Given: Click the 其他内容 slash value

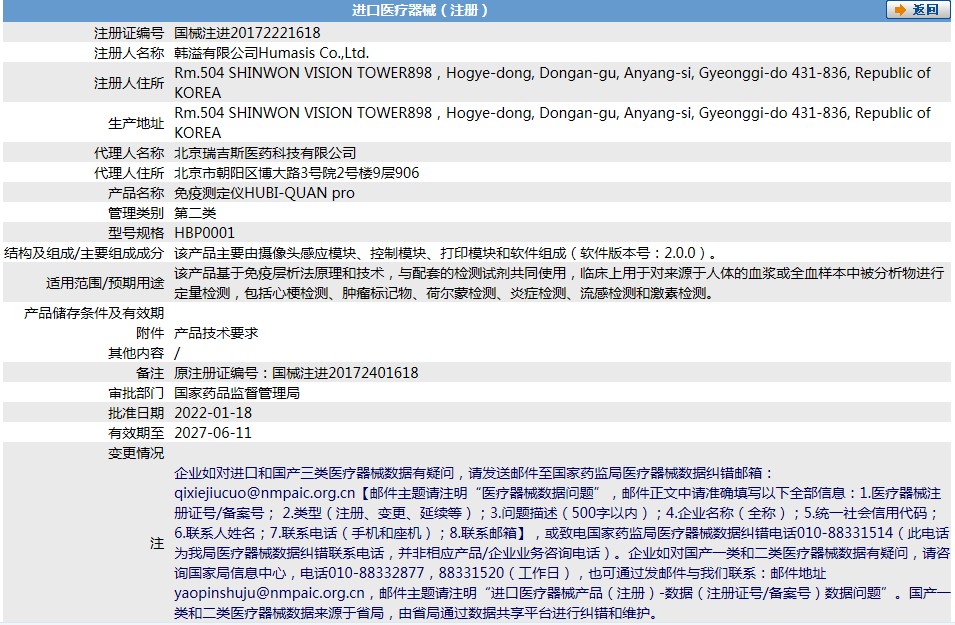Looking at the screenshot, I should point(177,353).
